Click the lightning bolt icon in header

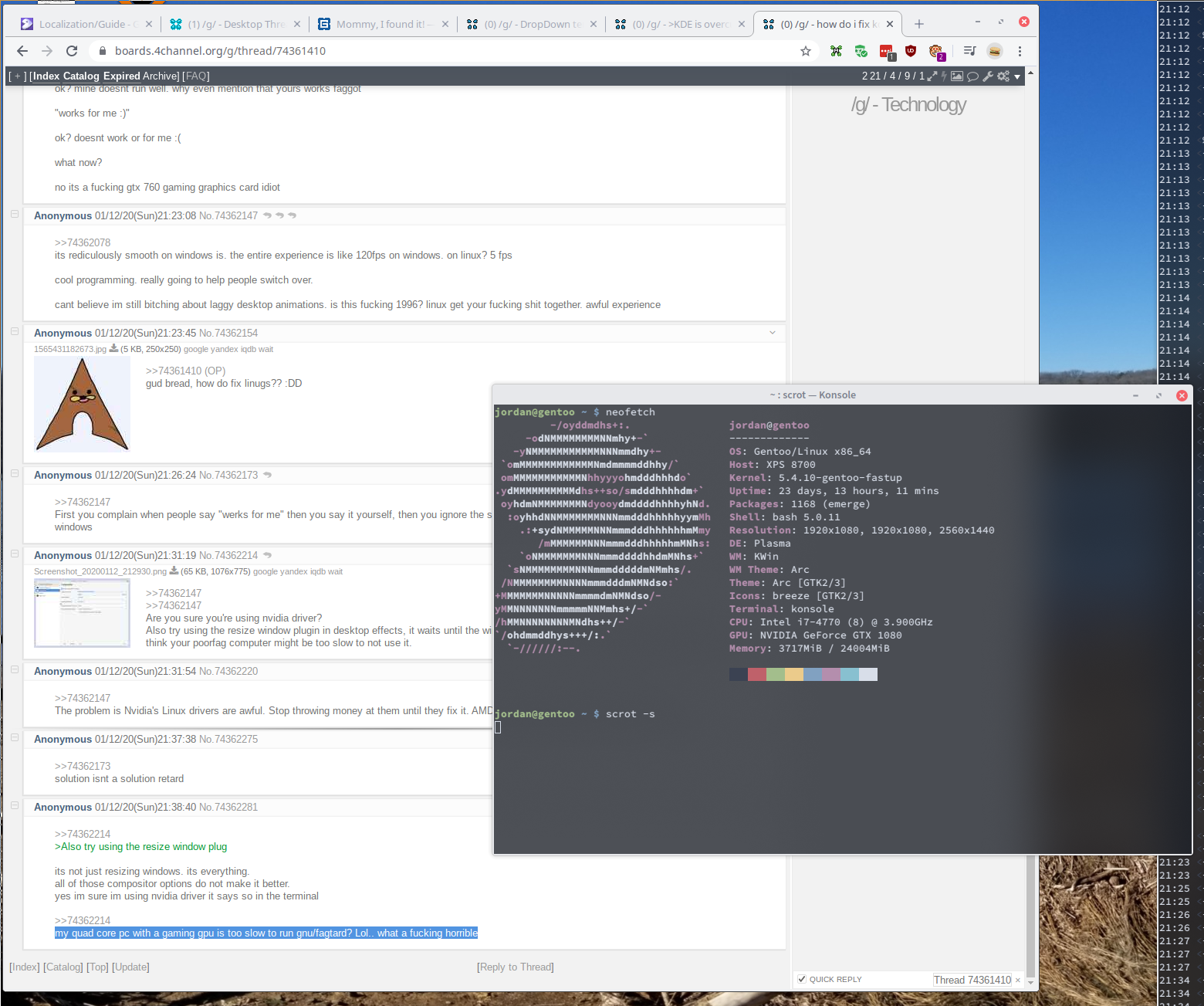(944, 76)
